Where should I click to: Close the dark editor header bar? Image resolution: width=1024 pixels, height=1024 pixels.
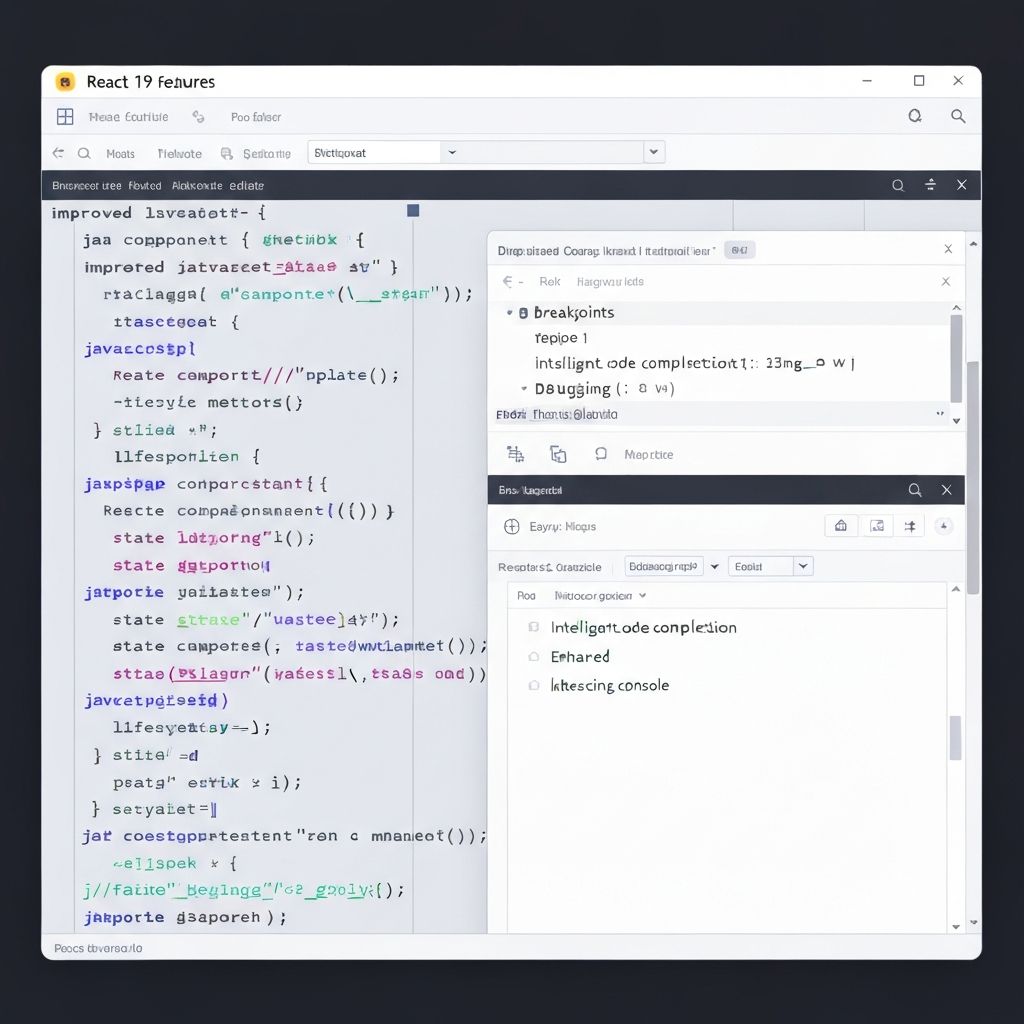[961, 185]
